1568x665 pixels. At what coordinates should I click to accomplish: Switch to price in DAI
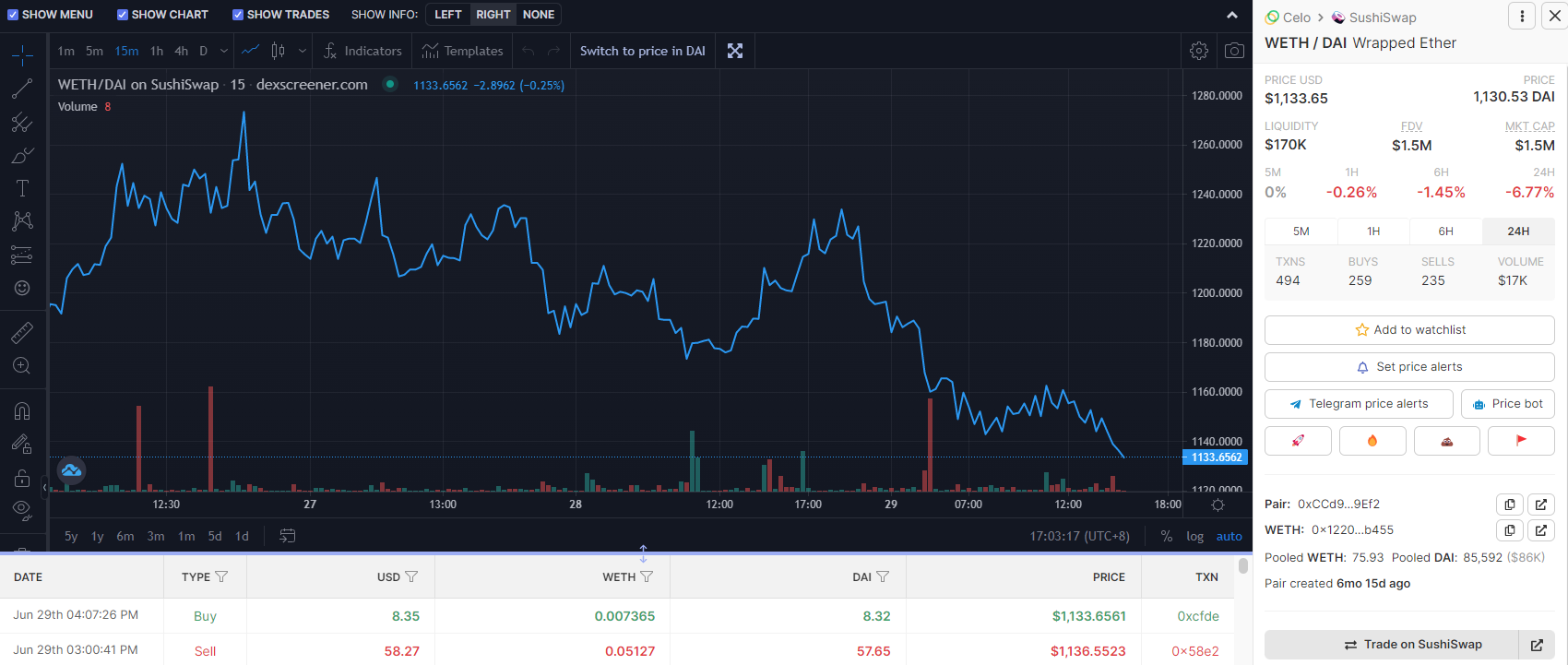pyautogui.click(x=643, y=51)
